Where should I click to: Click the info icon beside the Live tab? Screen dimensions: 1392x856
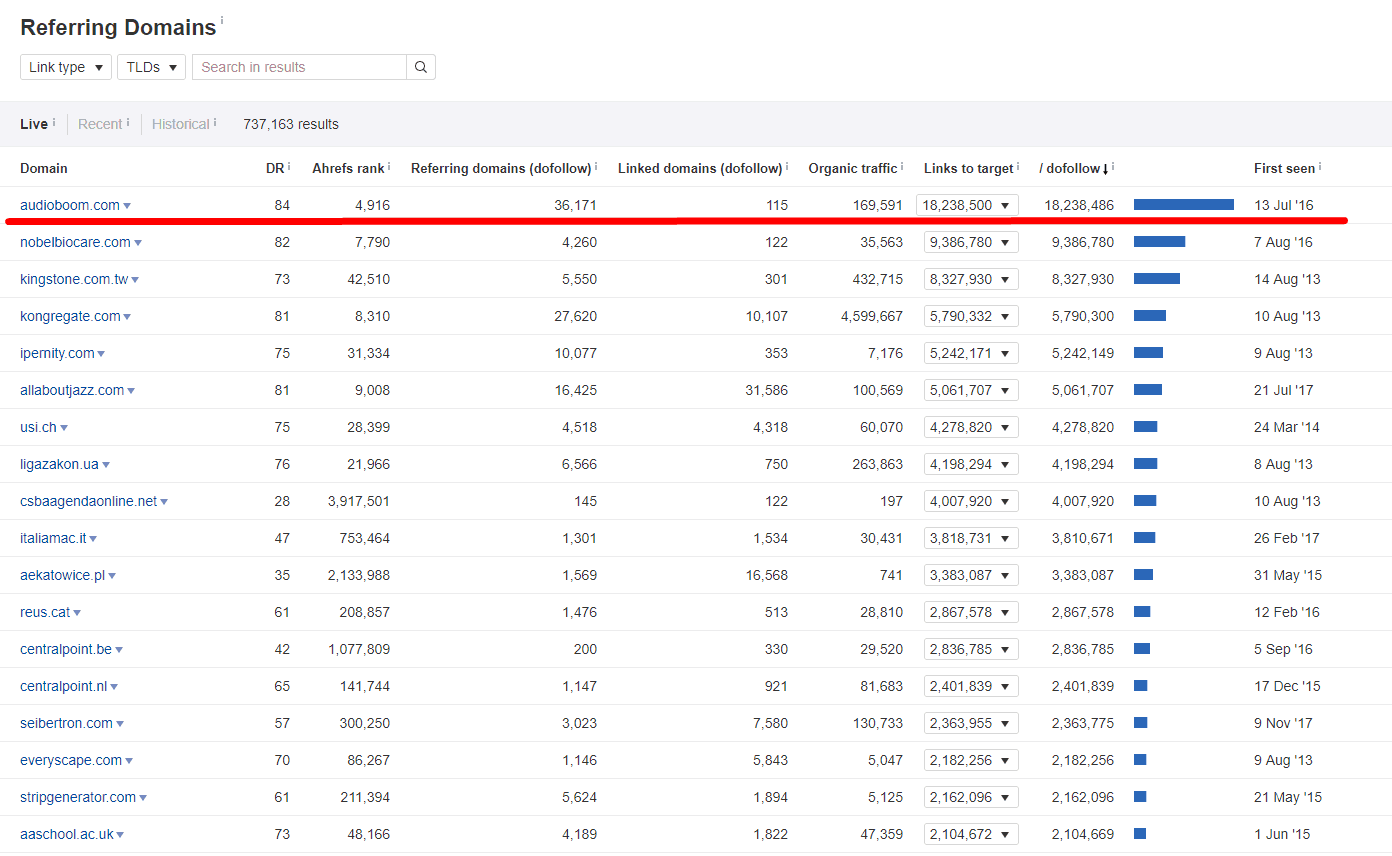click(x=52, y=120)
